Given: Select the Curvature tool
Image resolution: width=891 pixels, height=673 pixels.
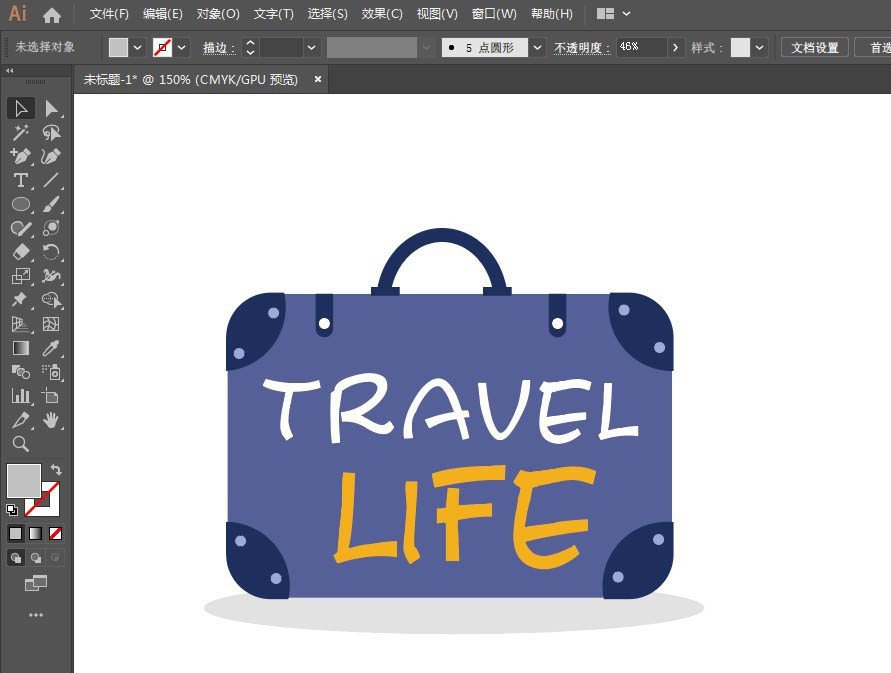Looking at the screenshot, I should tap(51, 156).
